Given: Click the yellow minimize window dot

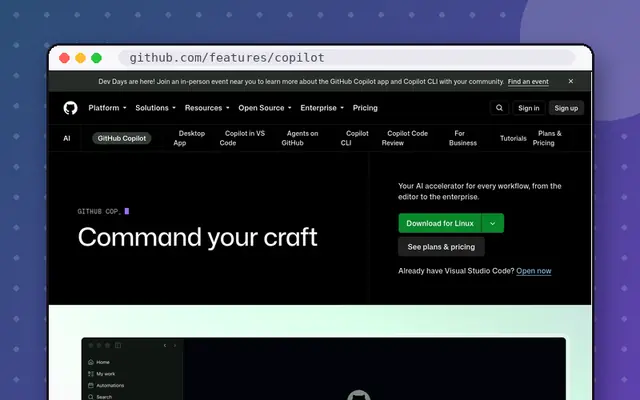Looking at the screenshot, I should tap(80, 58).
